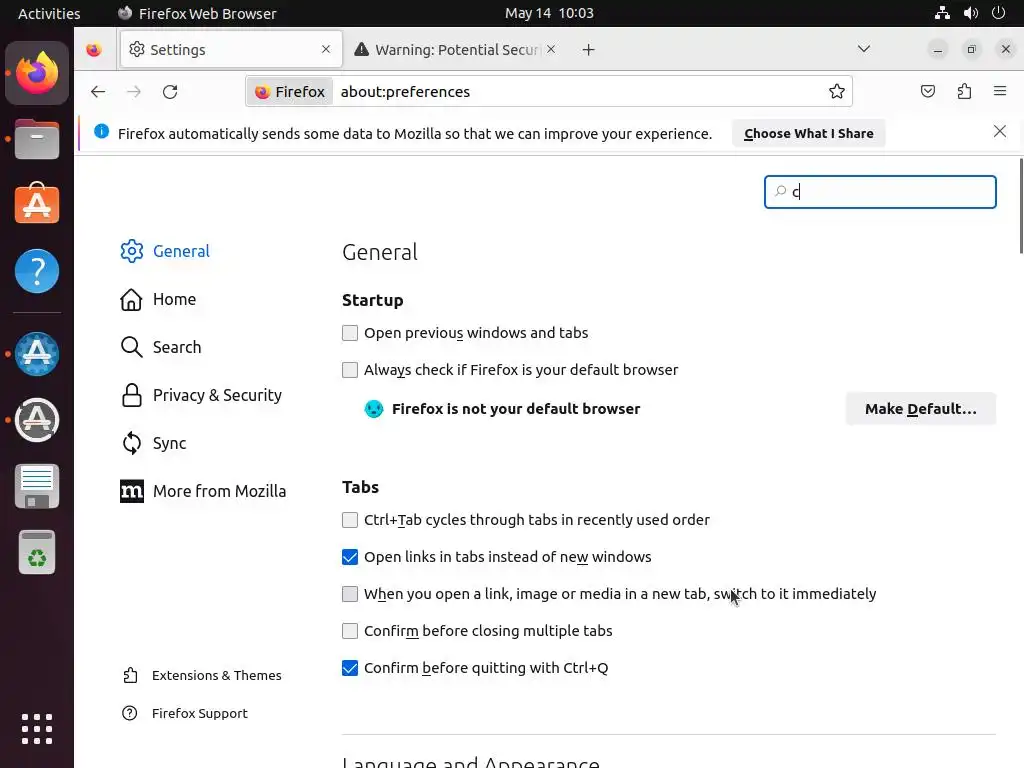The image size is (1024, 768).
Task: Uncheck Open links in tabs option
Action: pyautogui.click(x=350, y=557)
